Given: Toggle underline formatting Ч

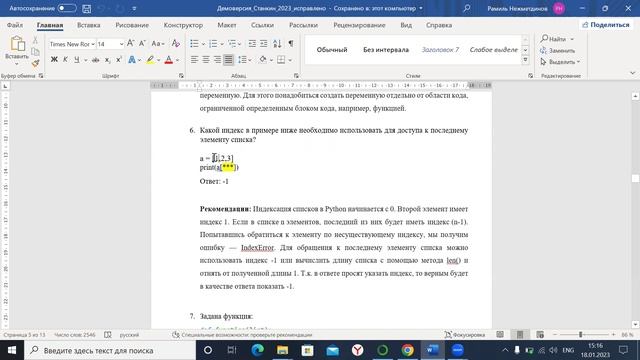Looking at the screenshot, I should click(x=77, y=60).
